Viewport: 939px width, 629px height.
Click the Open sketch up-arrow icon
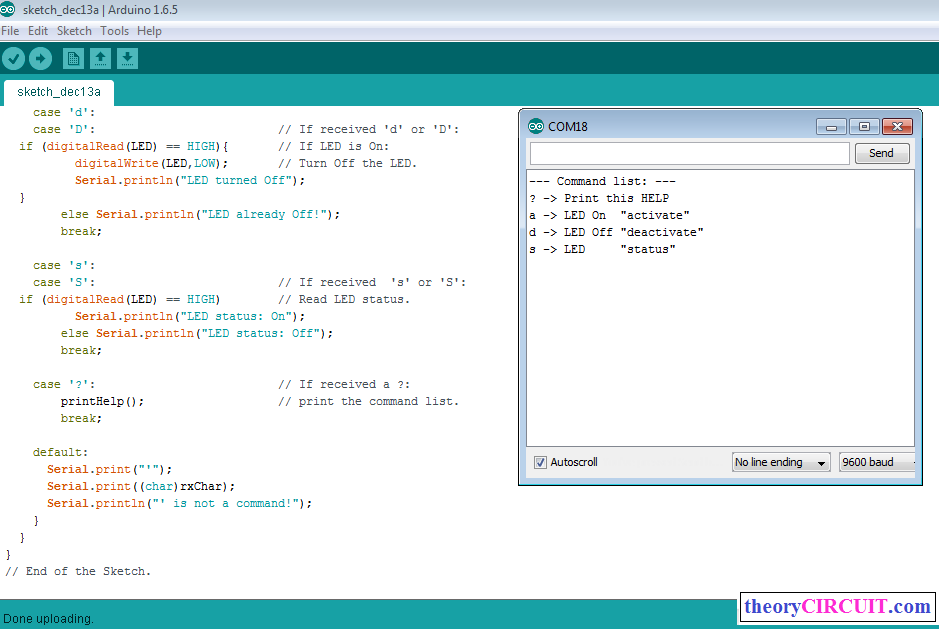tap(100, 59)
